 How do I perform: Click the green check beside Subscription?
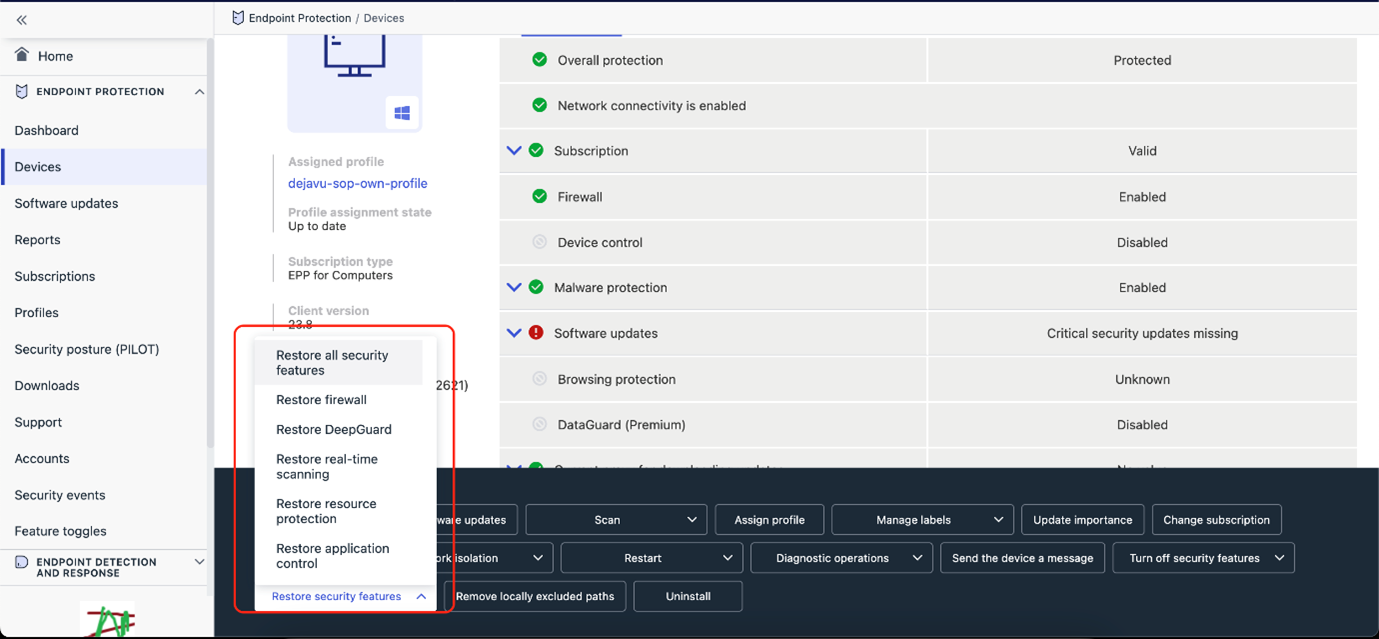536,150
